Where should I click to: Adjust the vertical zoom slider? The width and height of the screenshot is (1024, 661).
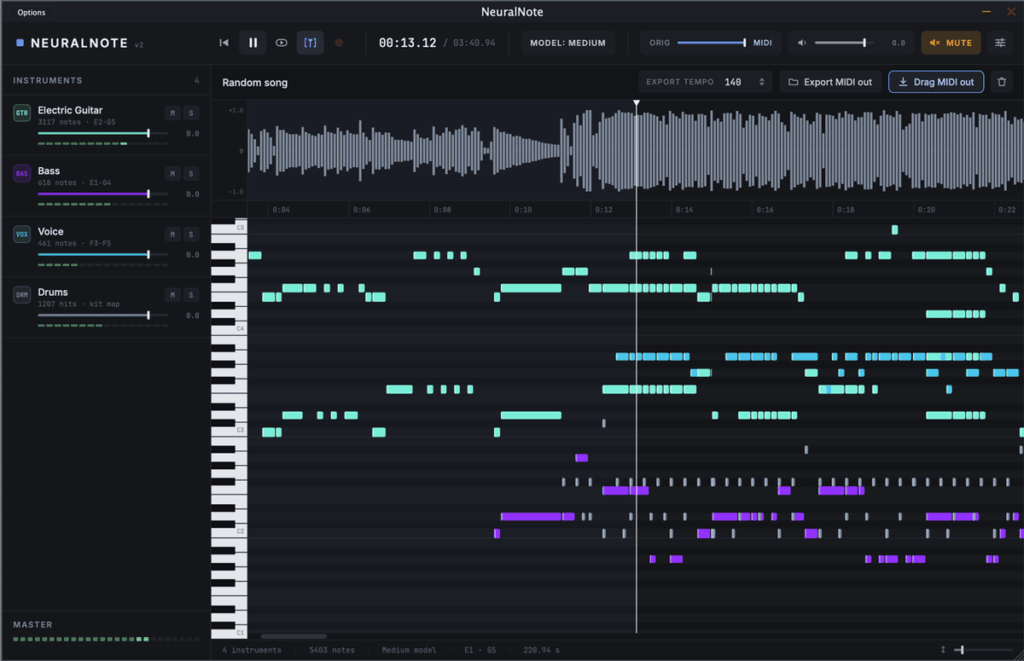(x=983, y=650)
